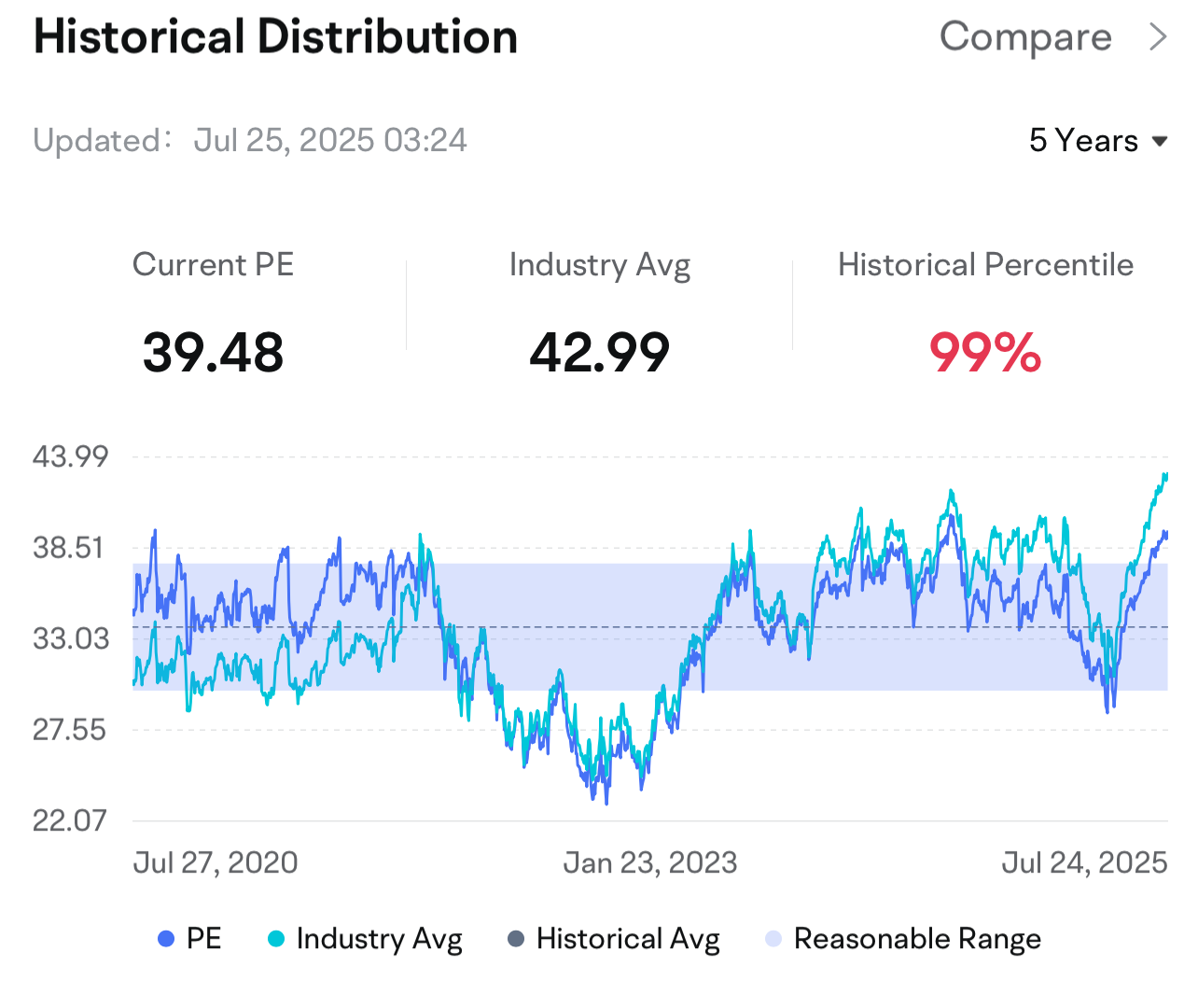This screenshot has width=1198, height=1008.
Task: Click the Current PE value 39.48
Action: point(213,353)
